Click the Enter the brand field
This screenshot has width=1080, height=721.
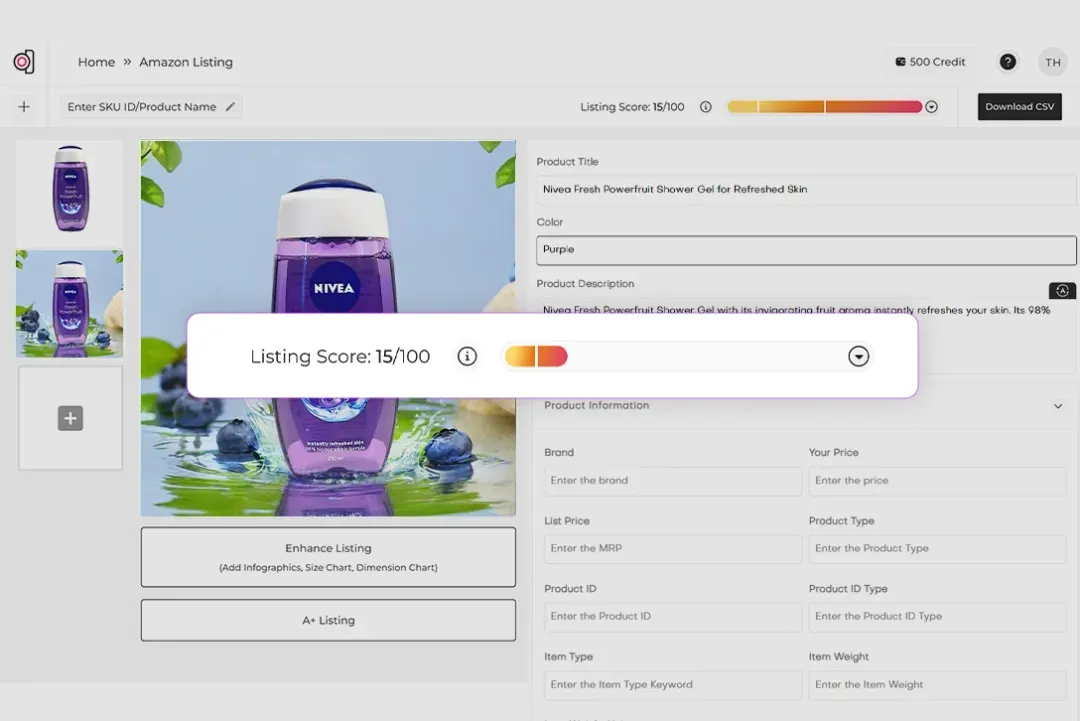(672, 481)
